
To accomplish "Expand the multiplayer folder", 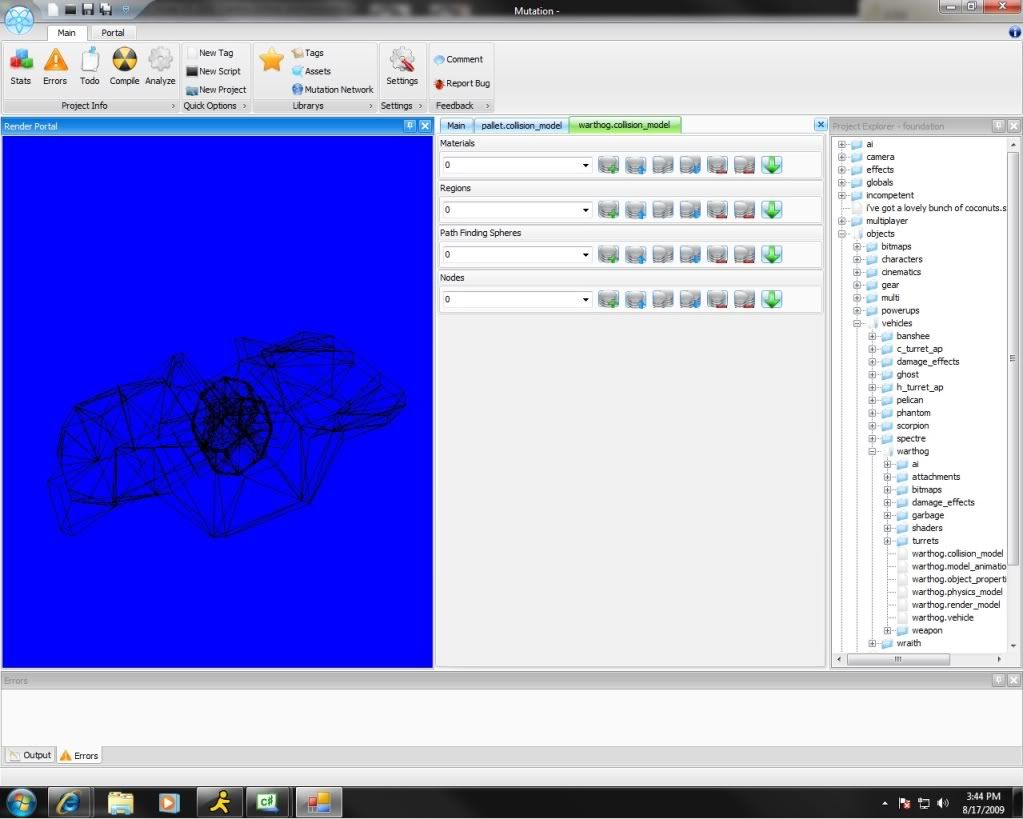I will tap(842, 221).
